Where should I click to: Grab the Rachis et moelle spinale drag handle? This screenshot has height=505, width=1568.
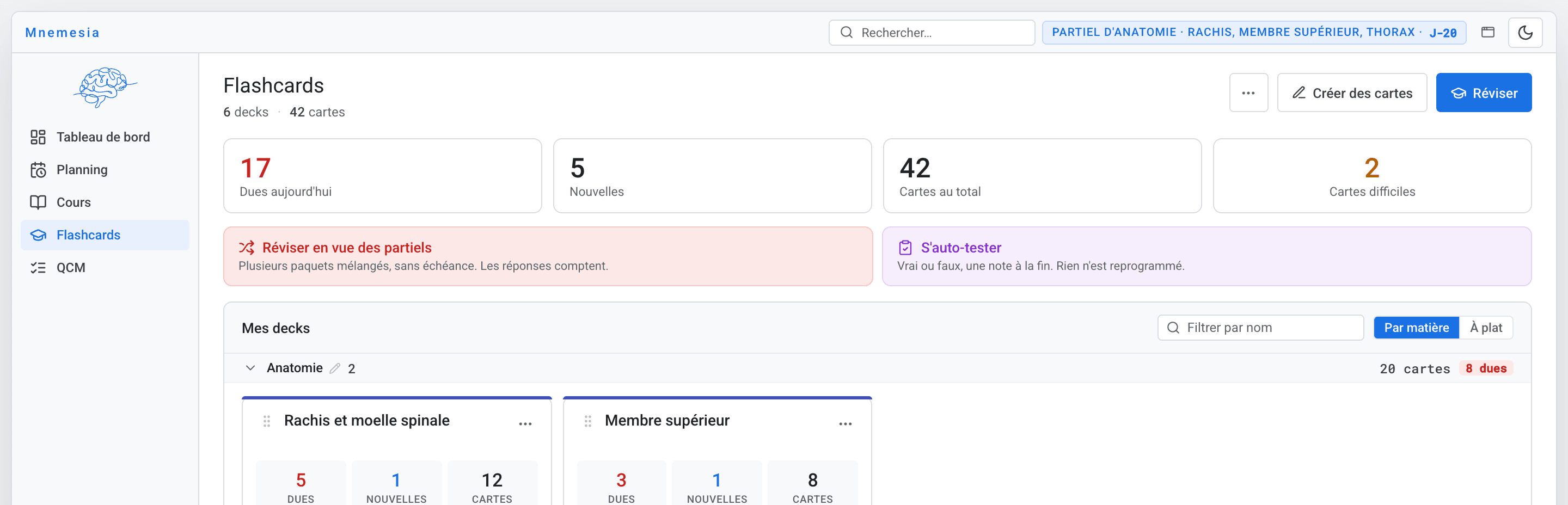coord(267,421)
